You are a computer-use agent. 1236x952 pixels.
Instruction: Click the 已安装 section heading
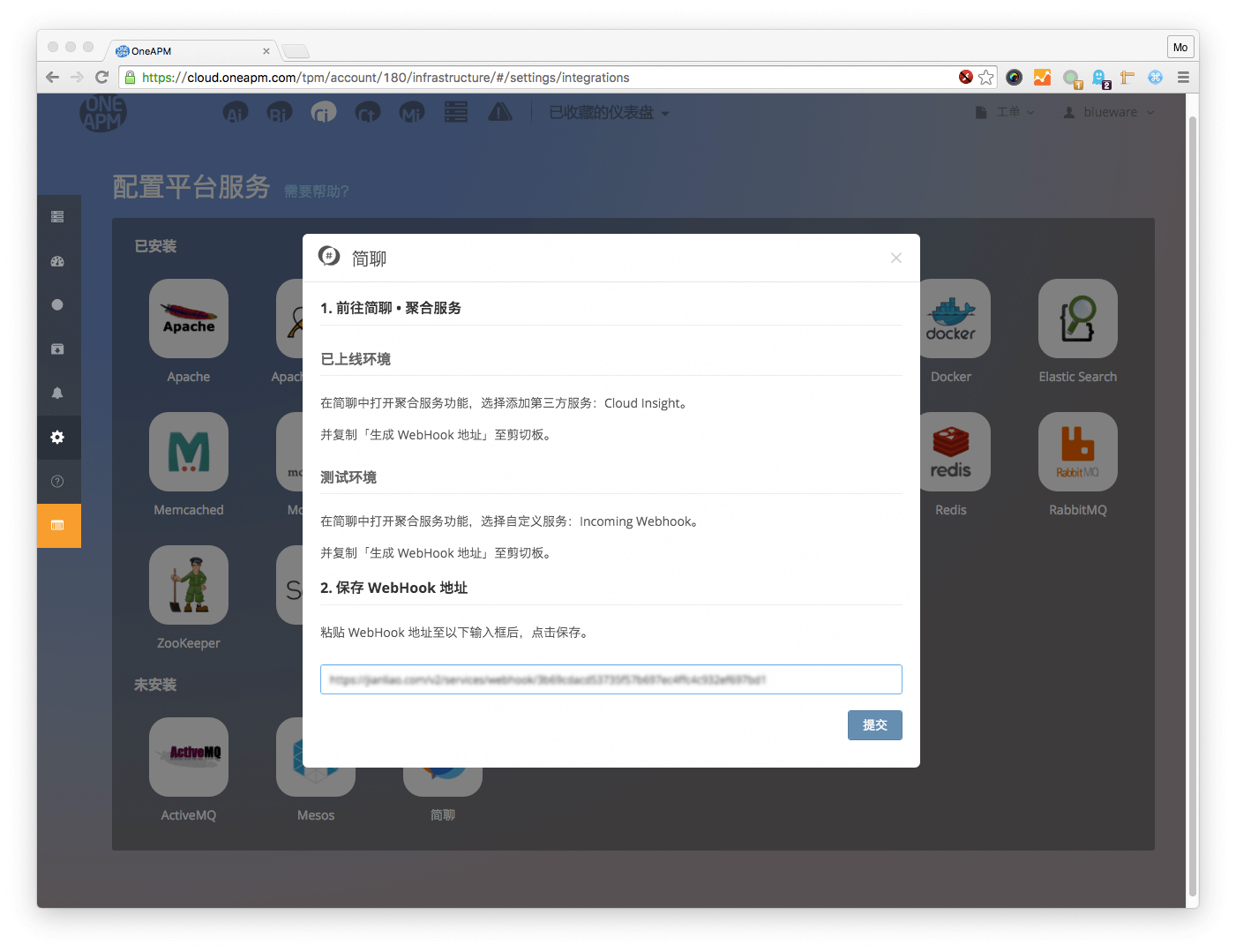coord(155,246)
